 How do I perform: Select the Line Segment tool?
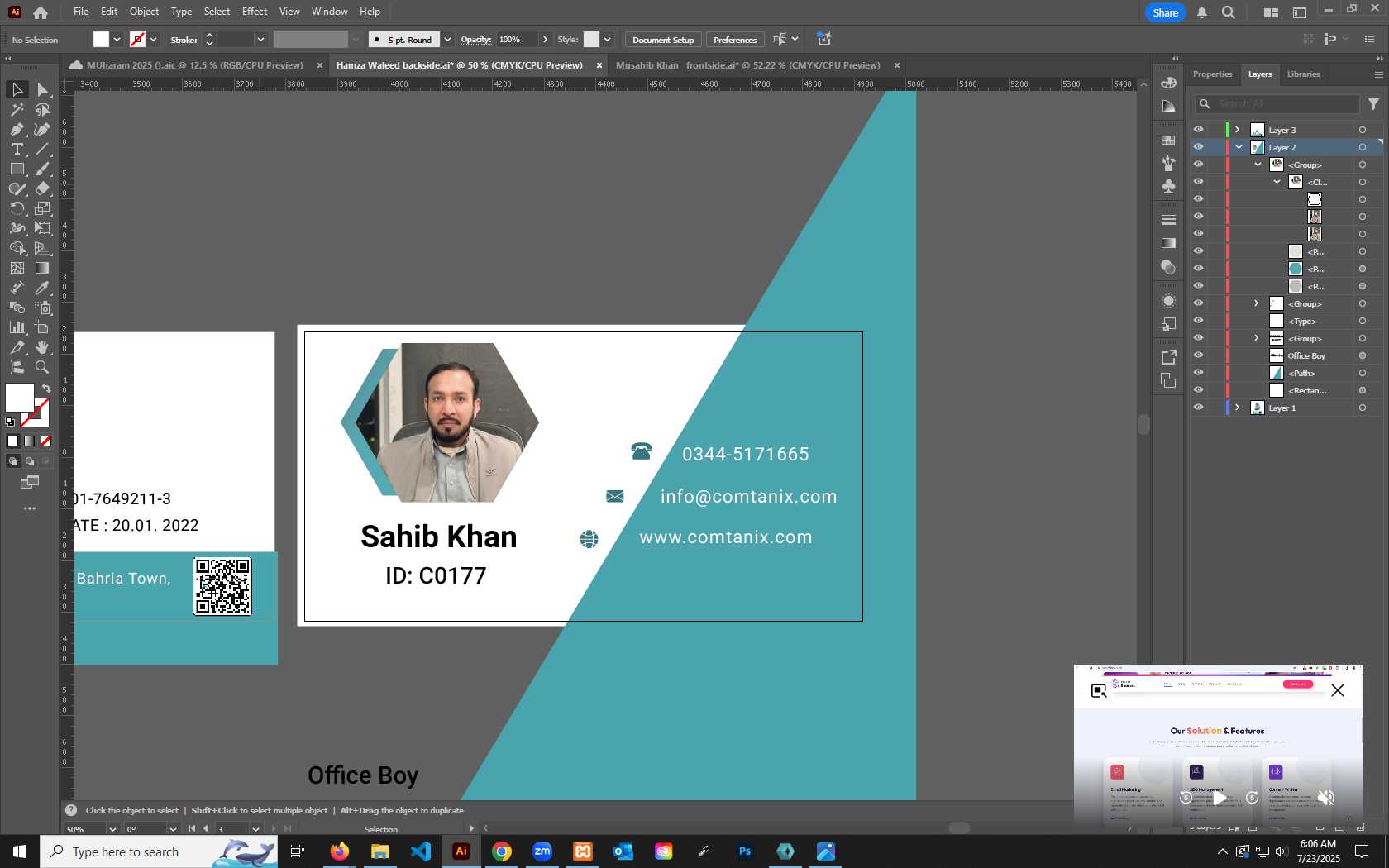pos(43,149)
